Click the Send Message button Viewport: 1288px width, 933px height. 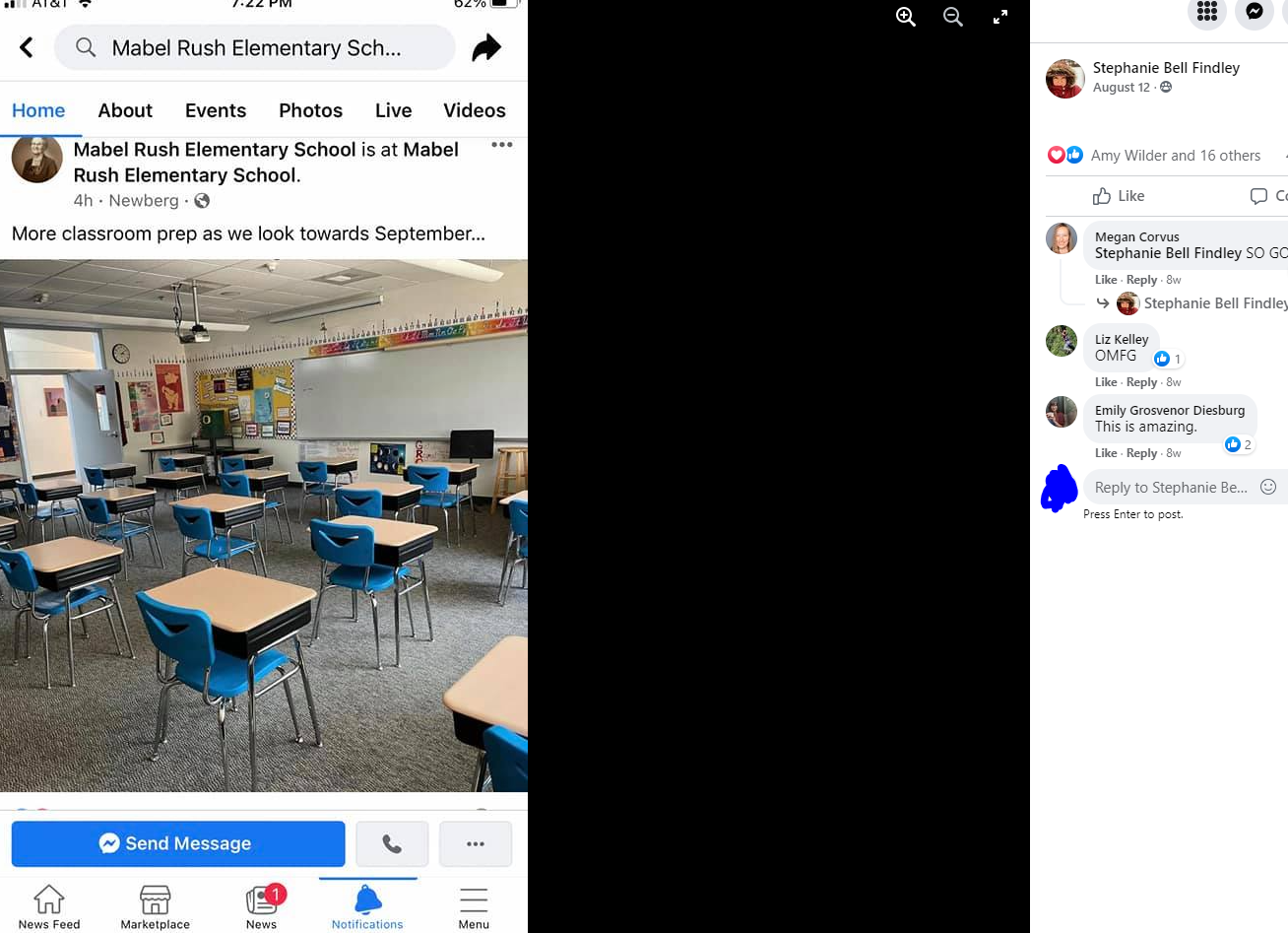pos(178,844)
